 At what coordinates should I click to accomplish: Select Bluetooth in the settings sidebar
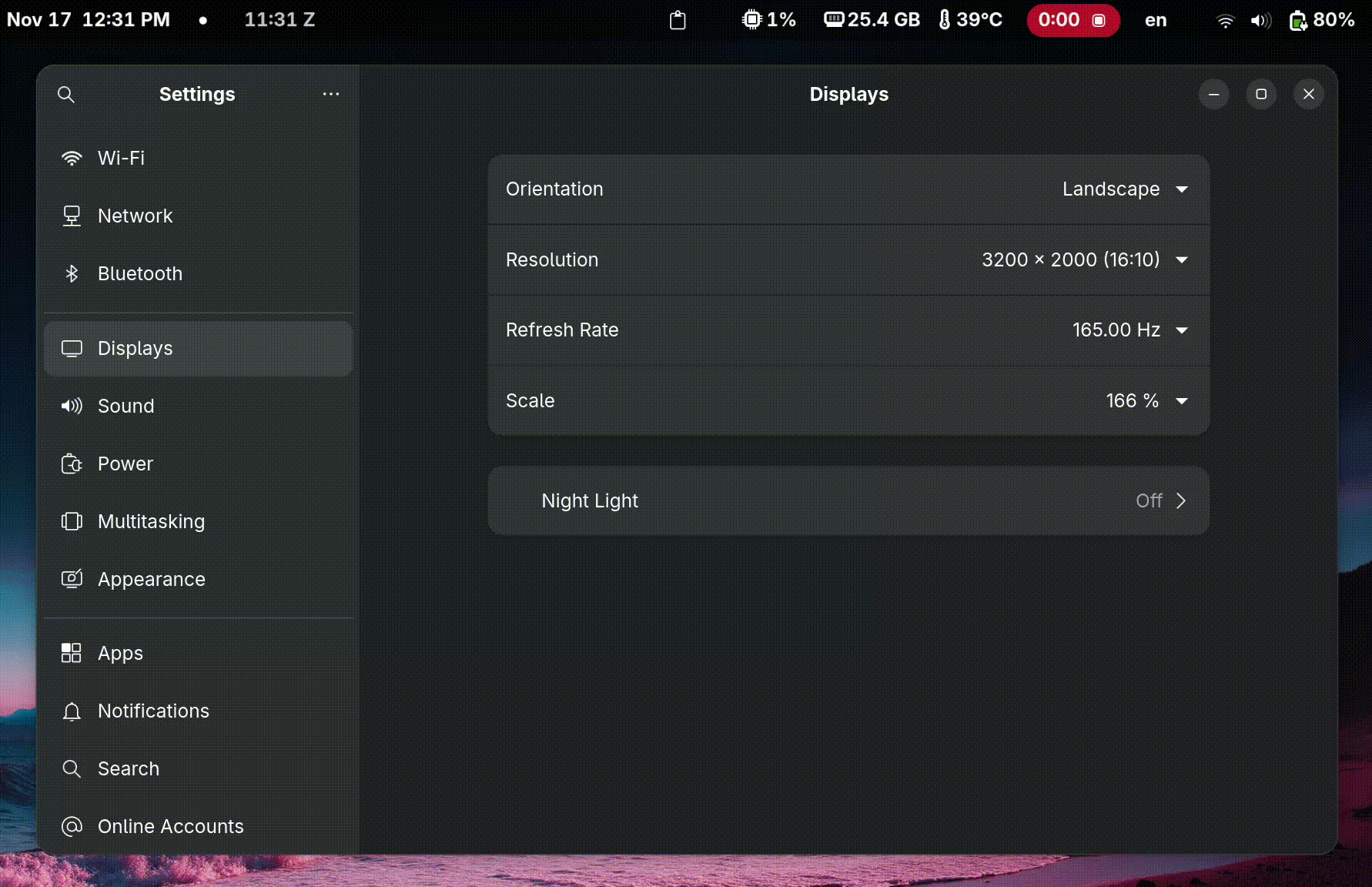199,273
